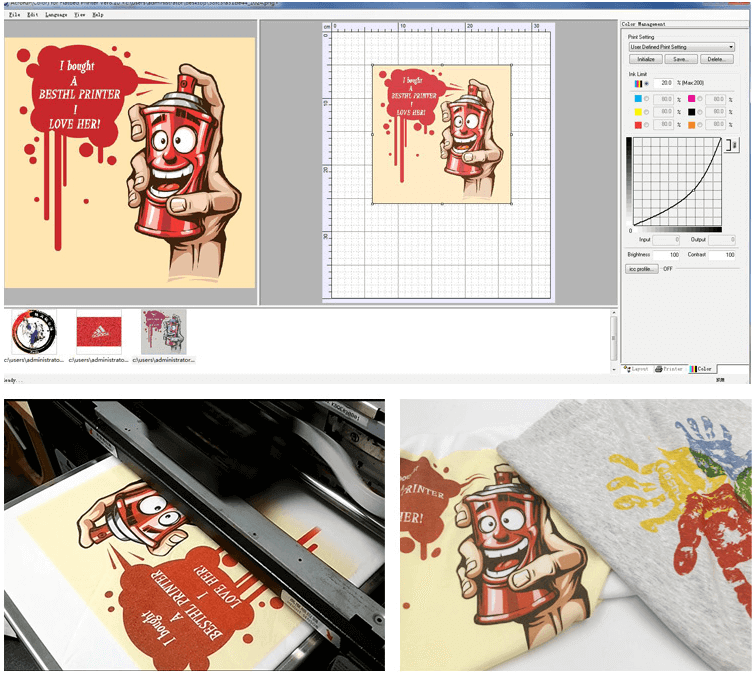This screenshot has height=674, width=754.
Task: Click the magenta ink percentage field
Action: coord(716,99)
